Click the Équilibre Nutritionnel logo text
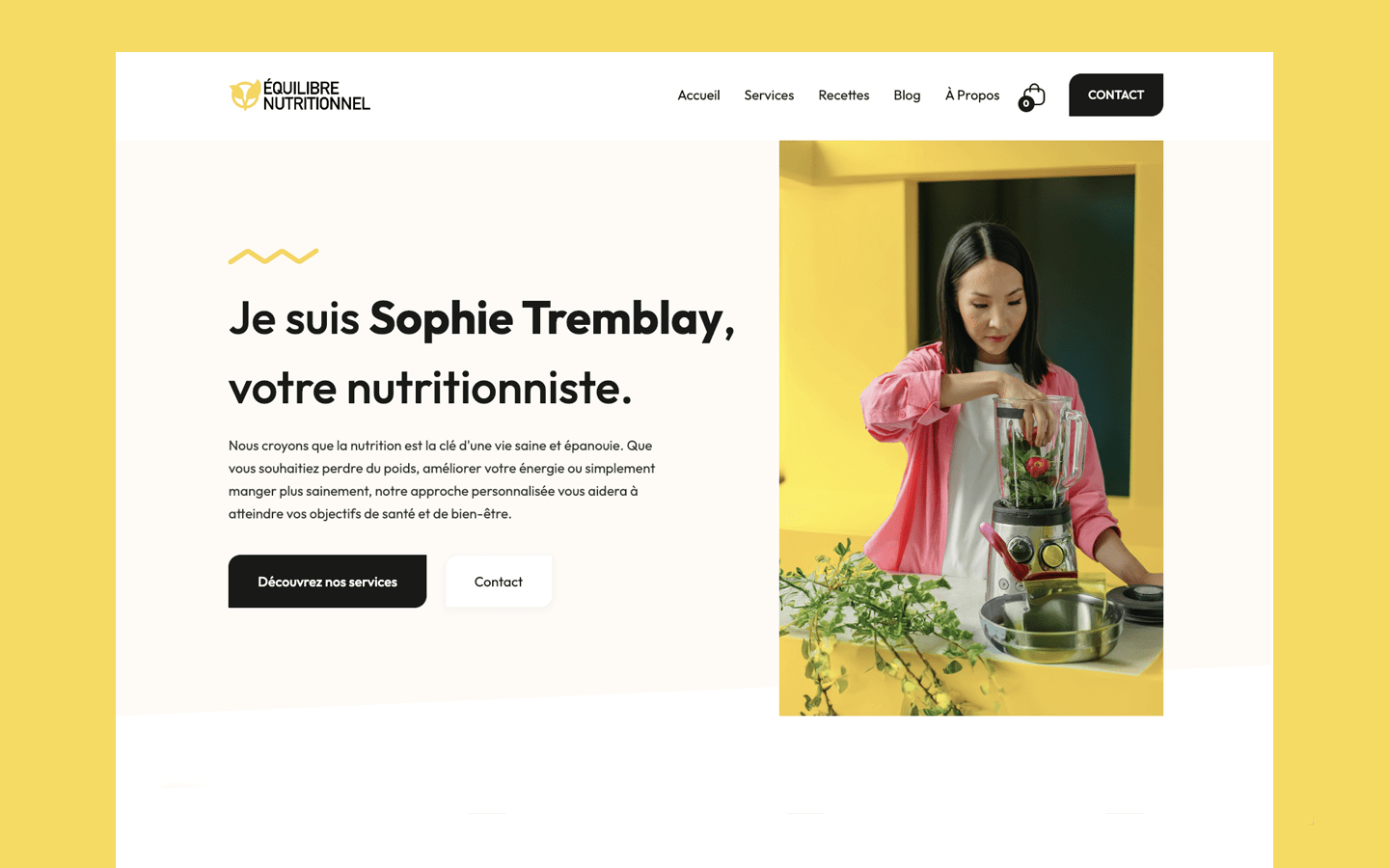Image resolution: width=1389 pixels, height=868 pixels. click(x=316, y=95)
